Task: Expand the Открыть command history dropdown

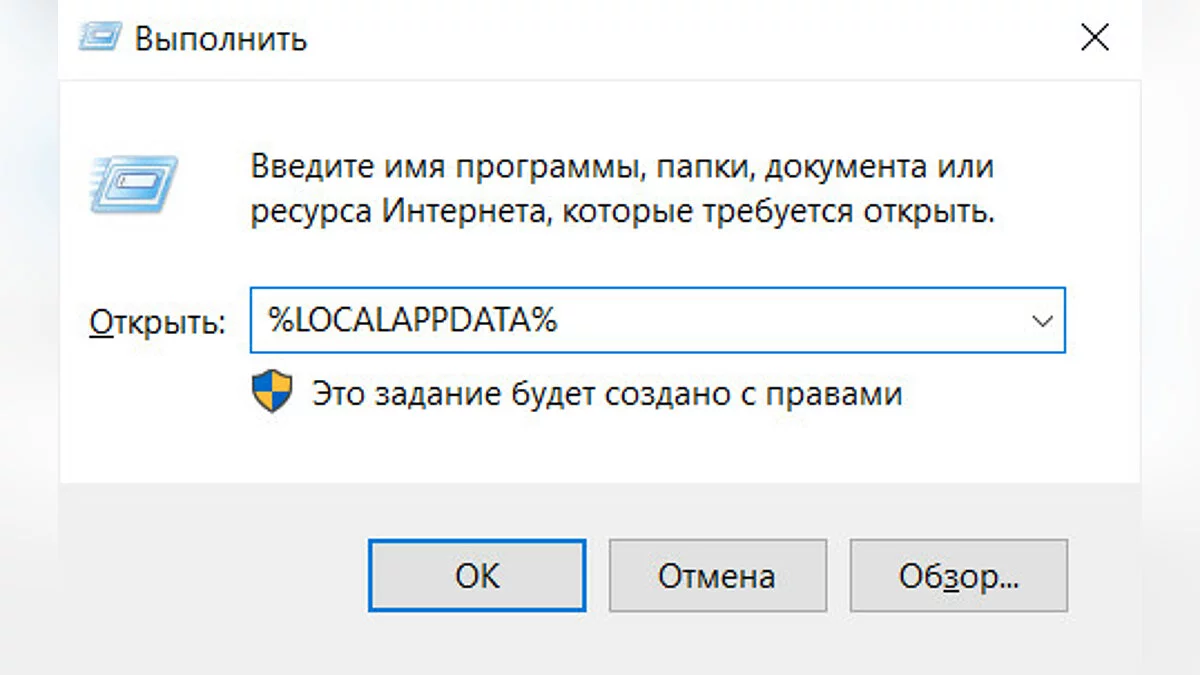Action: pos(1042,321)
